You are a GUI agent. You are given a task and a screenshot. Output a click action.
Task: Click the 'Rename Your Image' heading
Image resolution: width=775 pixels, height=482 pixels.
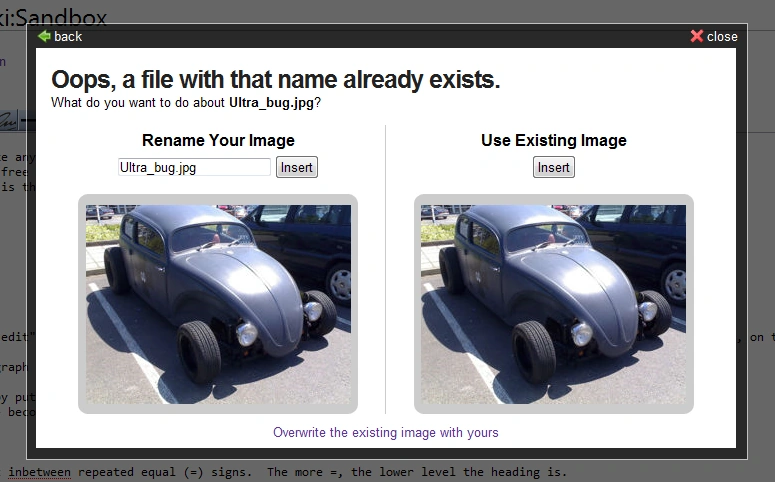coord(218,140)
